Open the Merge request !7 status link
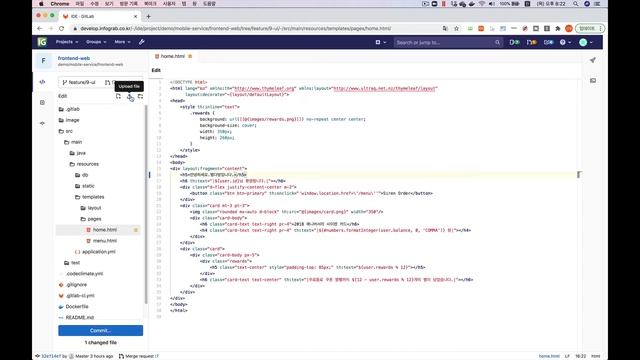The image size is (640, 360). [142, 356]
